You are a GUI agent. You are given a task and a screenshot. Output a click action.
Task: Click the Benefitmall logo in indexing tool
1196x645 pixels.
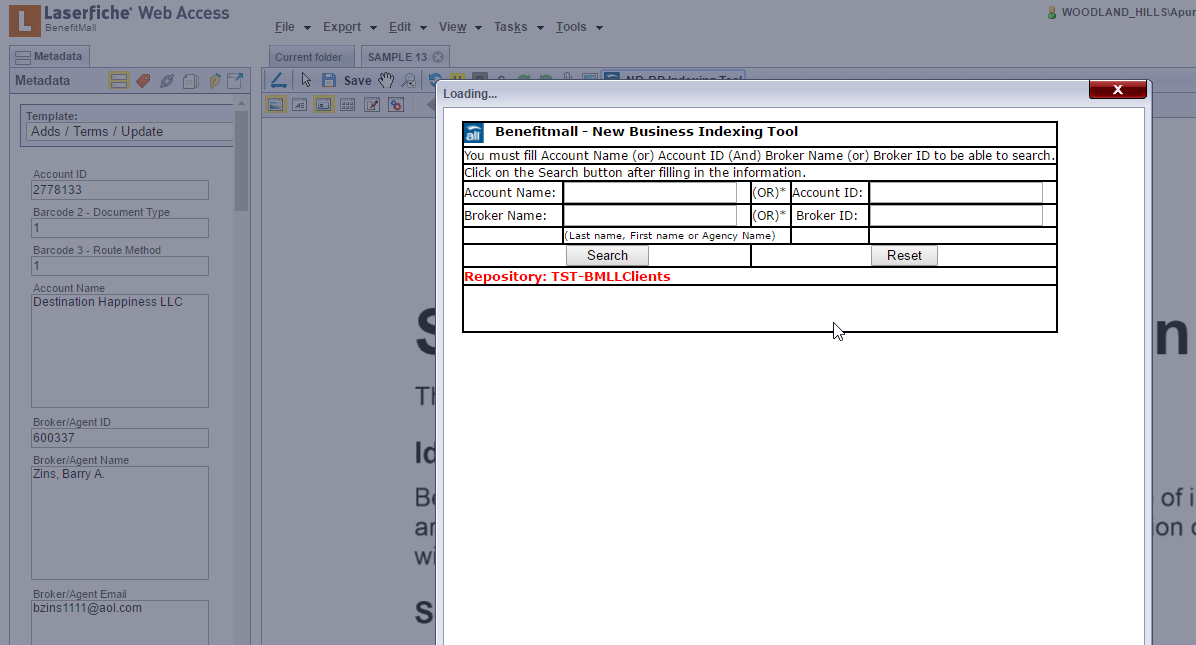click(x=474, y=133)
